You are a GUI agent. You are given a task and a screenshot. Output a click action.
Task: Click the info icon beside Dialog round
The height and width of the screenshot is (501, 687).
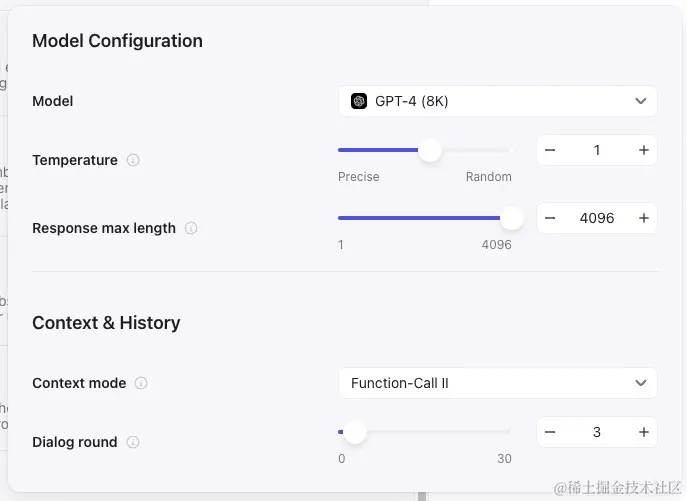pos(133,442)
